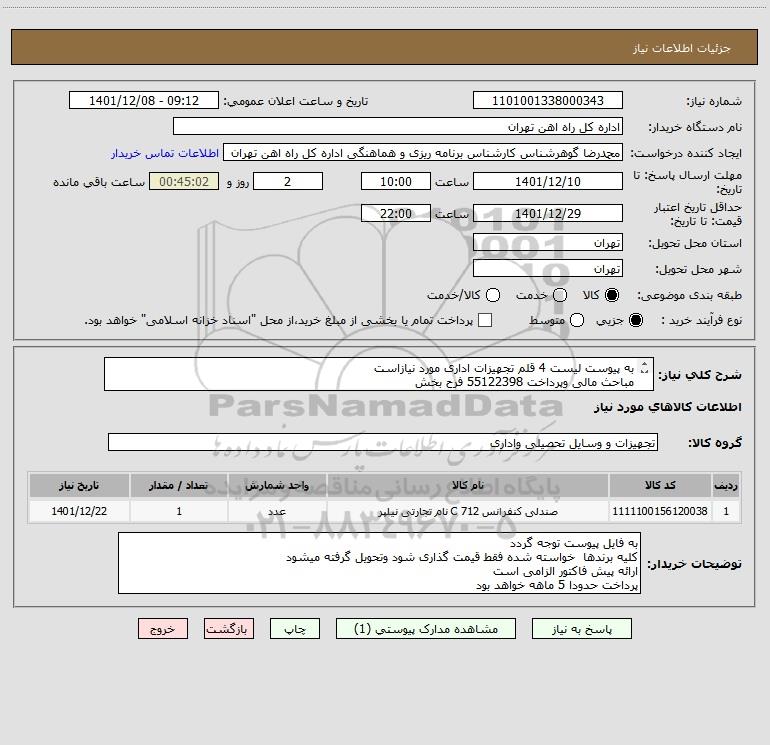Click the گروه کالا field تجهیزات و وسایل تحصیلی واداری
Screen dimensions: 770x745
click(383, 442)
